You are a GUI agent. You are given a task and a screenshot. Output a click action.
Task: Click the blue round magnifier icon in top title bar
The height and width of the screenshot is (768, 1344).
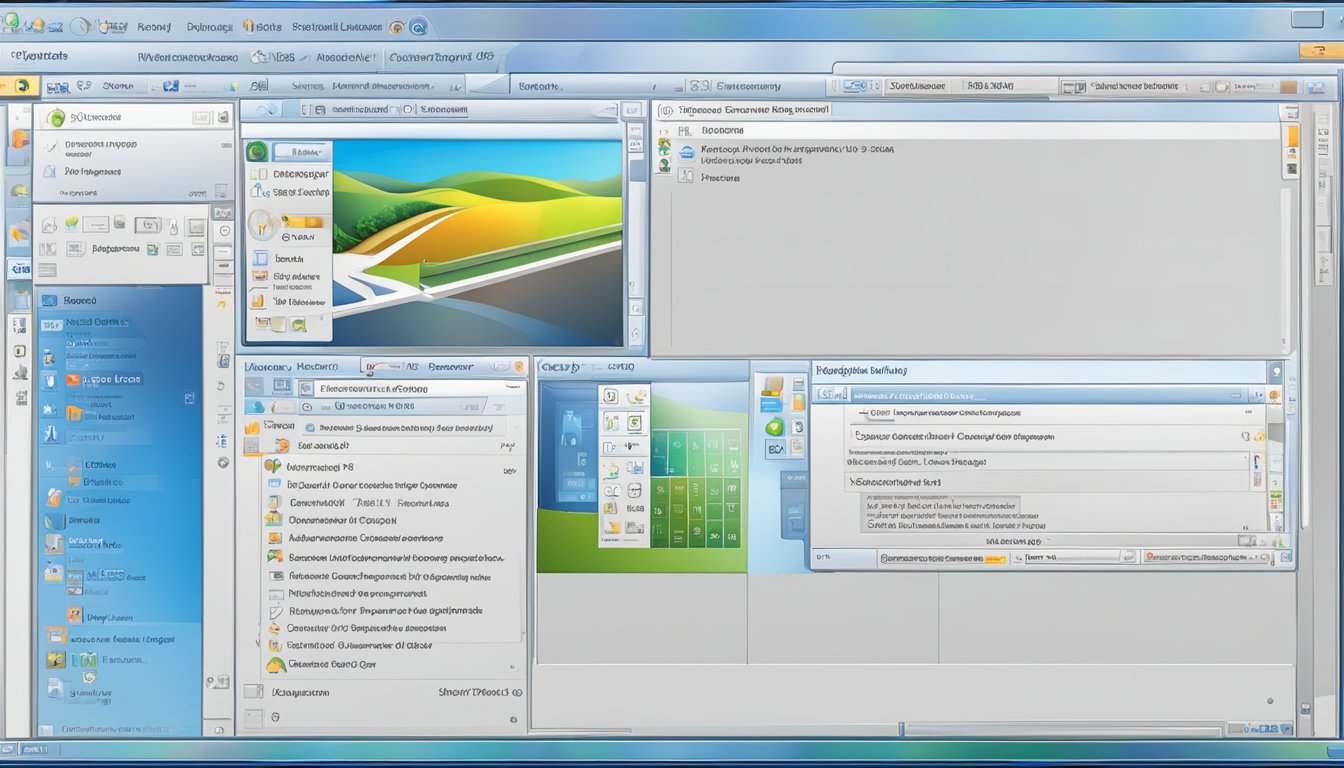click(x=417, y=27)
